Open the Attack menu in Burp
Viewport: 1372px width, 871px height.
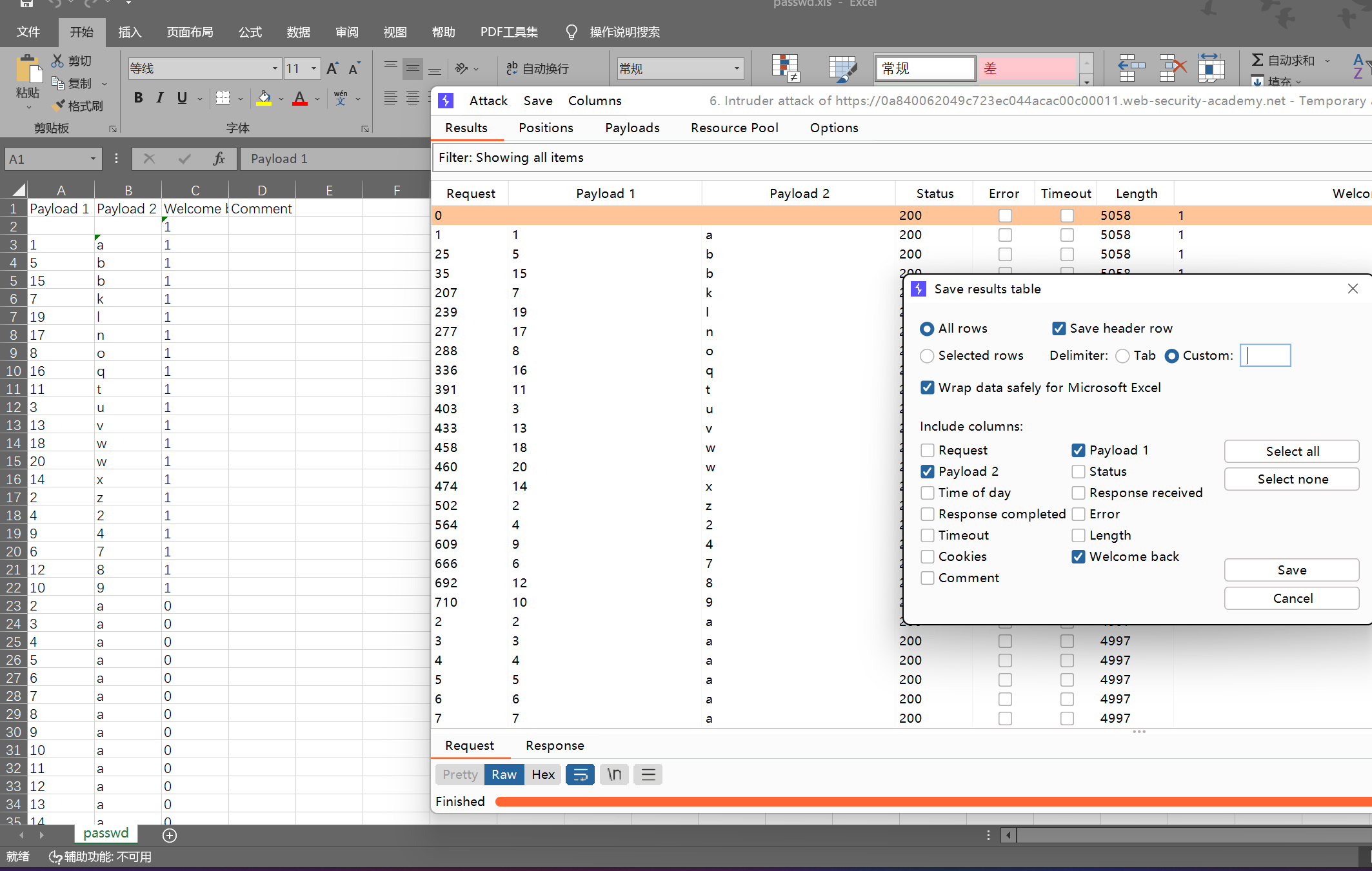point(488,101)
